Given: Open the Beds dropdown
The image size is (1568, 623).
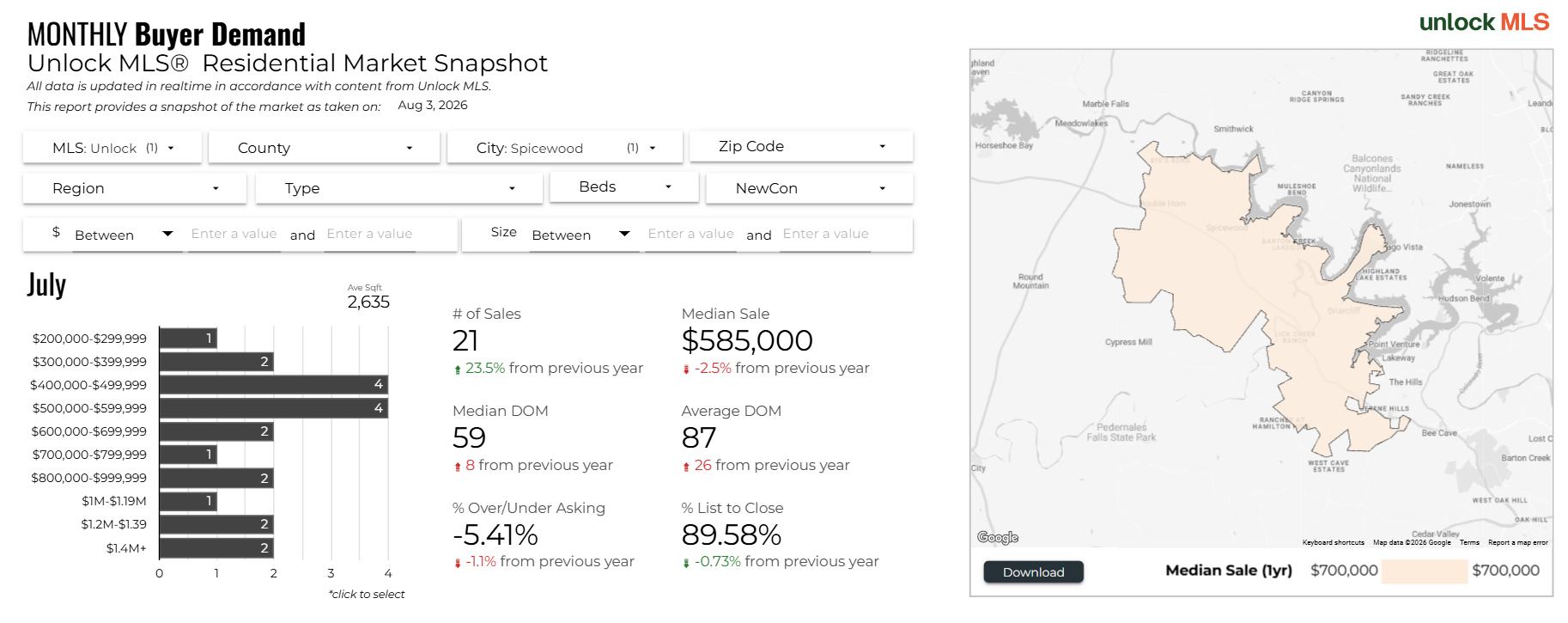Looking at the screenshot, I should (x=624, y=187).
